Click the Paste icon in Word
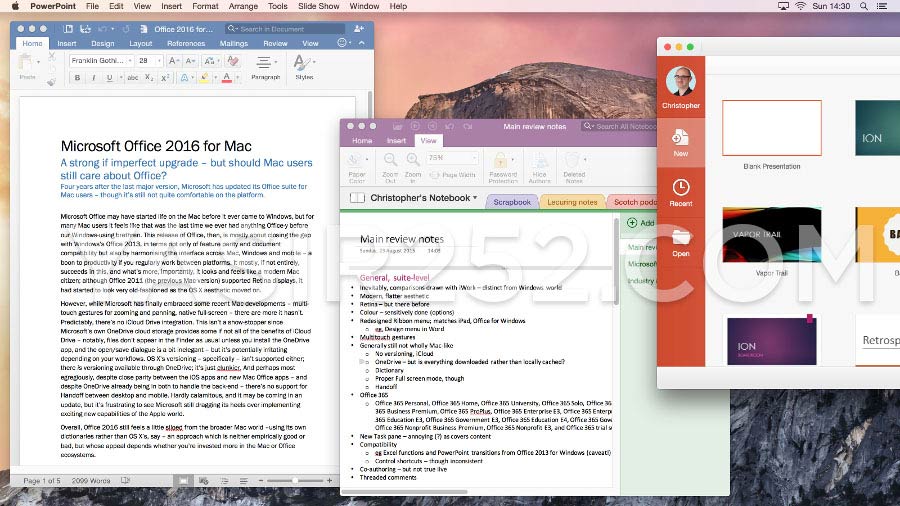Image resolution: width=900 pixels, height=506 pixels. pos(26,63)
